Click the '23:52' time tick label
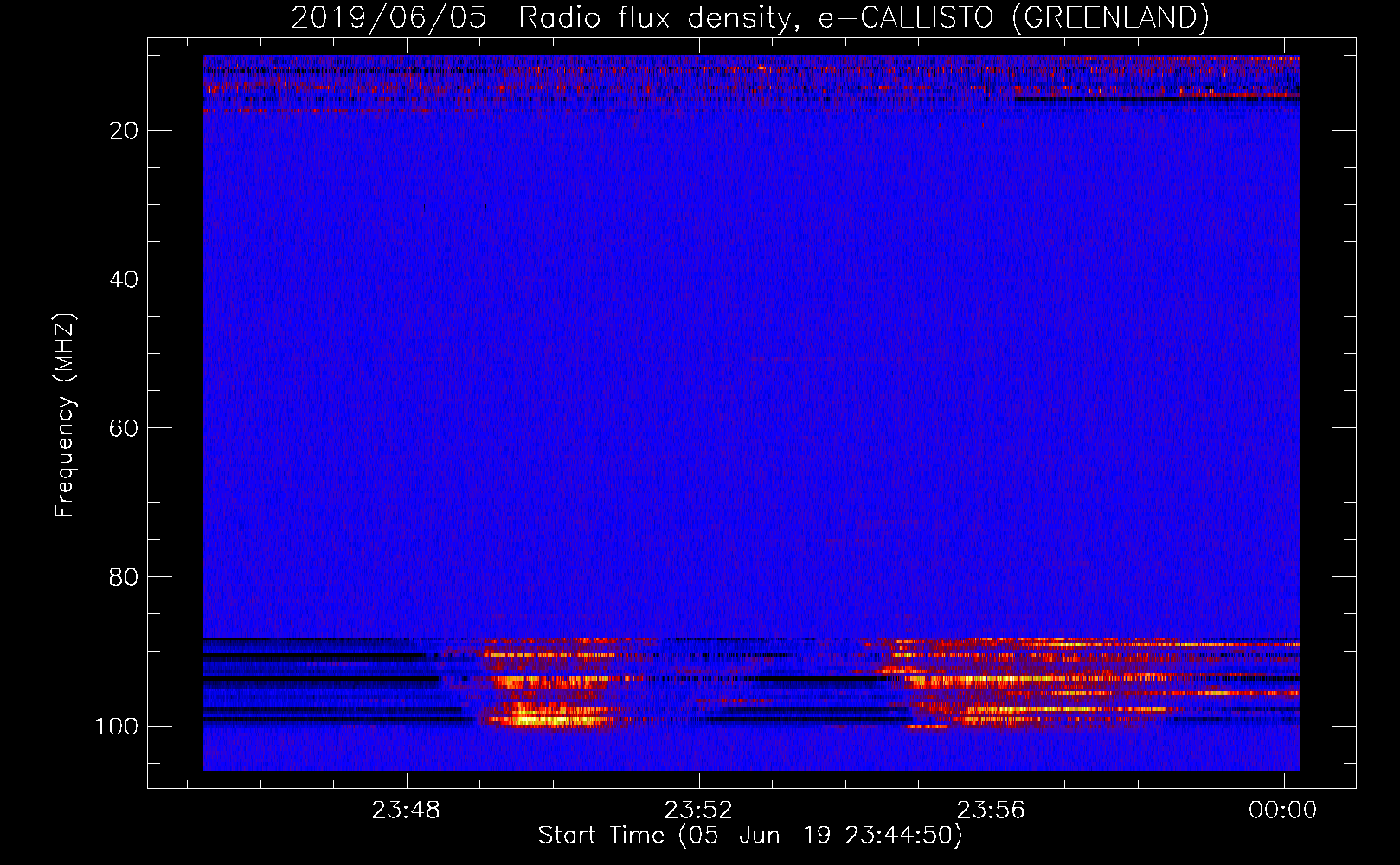 click(x=698, y=811)
